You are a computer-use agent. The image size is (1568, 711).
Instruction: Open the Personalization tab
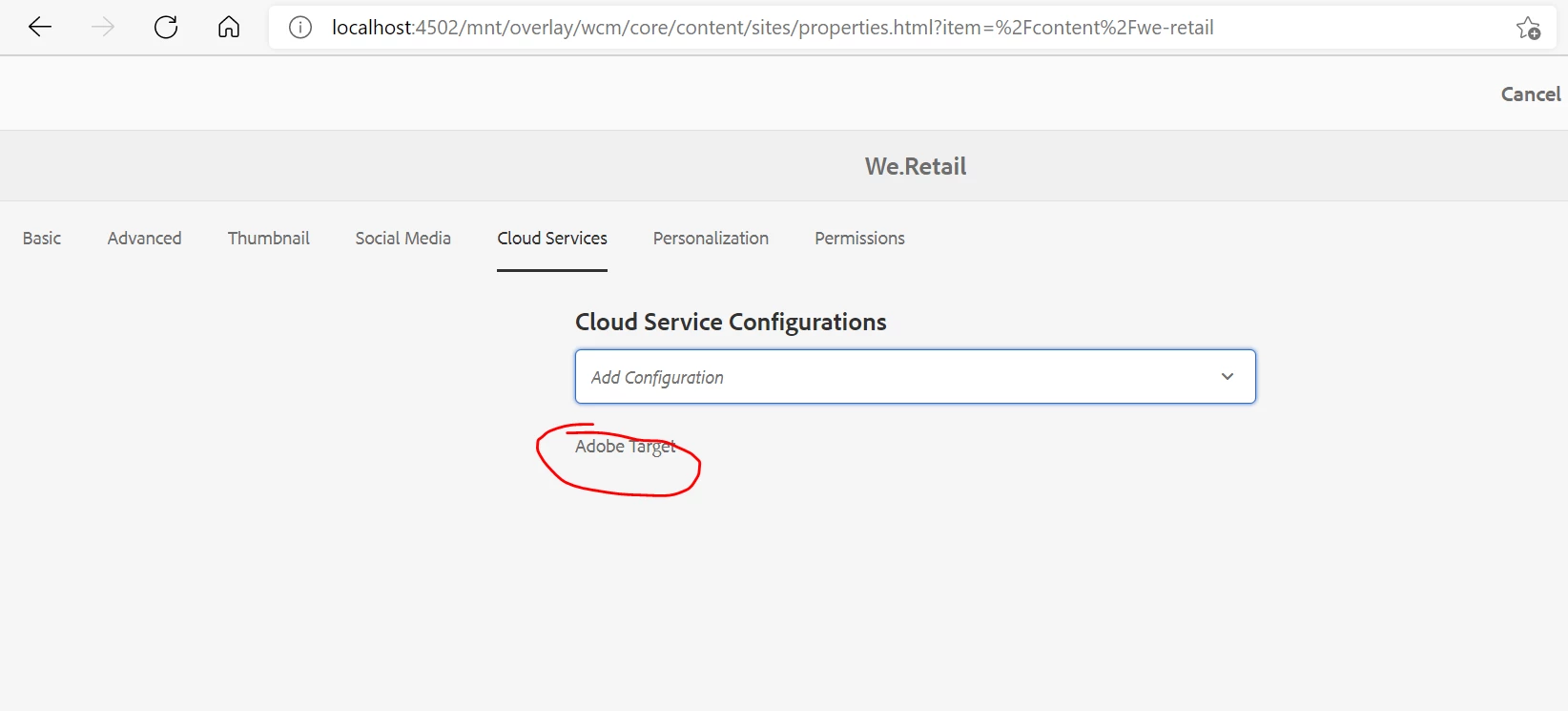711,238
